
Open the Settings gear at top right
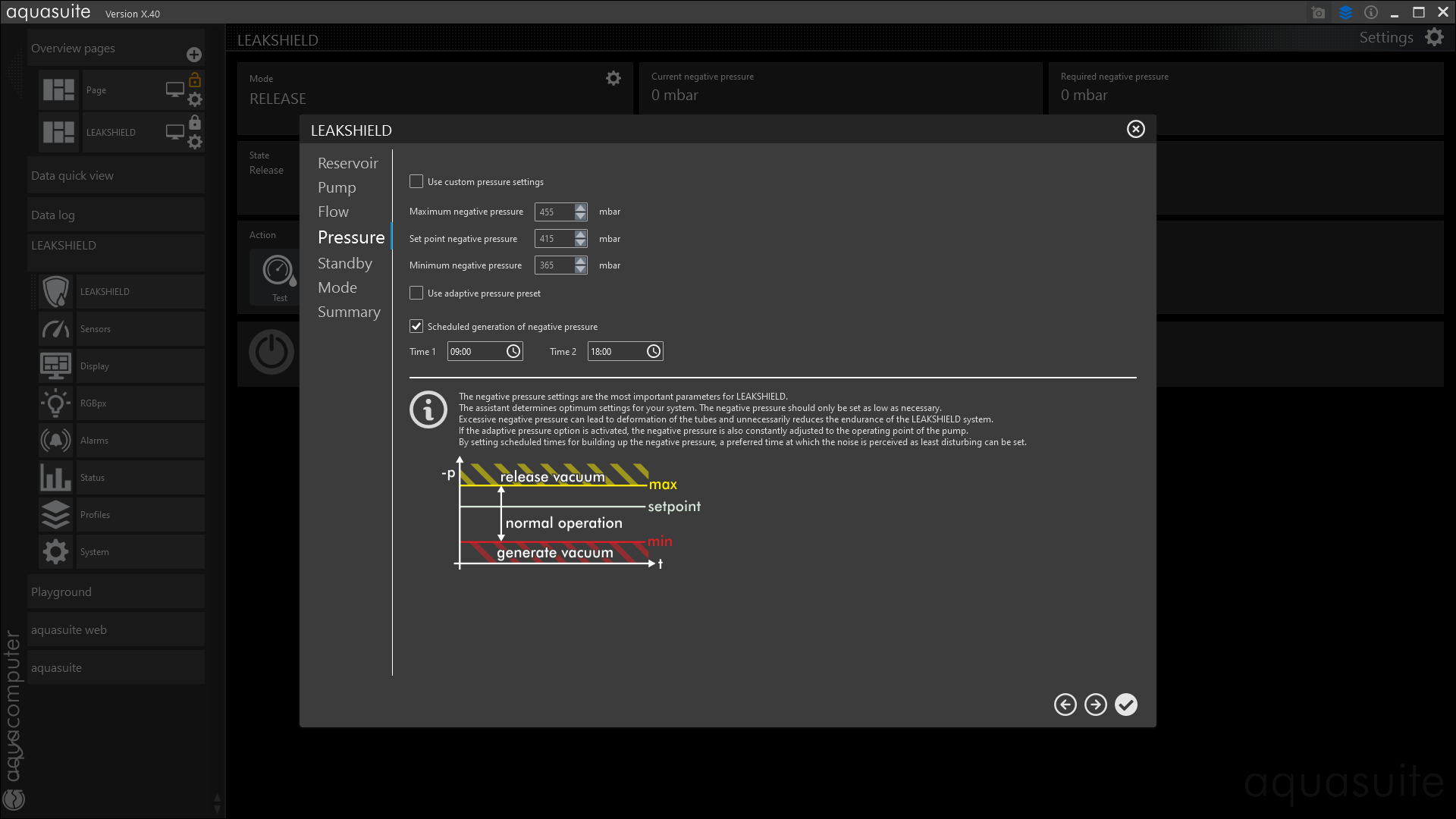click(x=1433, y=37)
